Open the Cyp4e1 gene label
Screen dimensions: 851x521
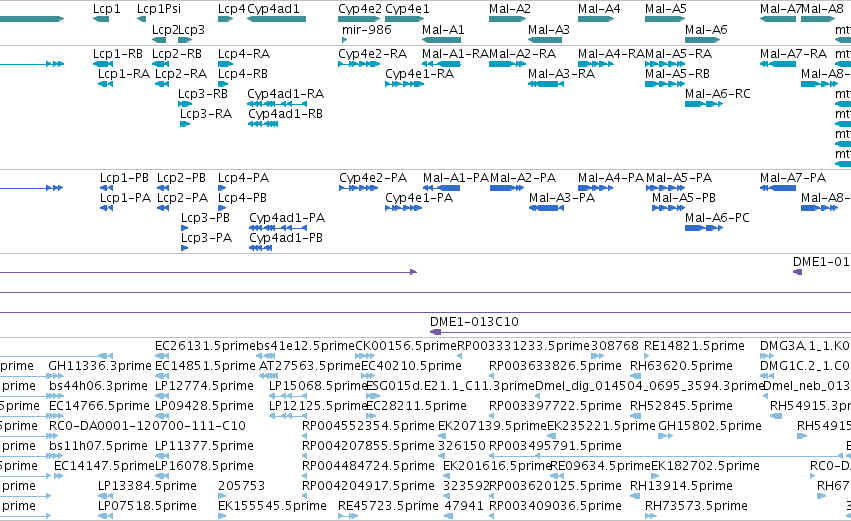click(407, 9)
